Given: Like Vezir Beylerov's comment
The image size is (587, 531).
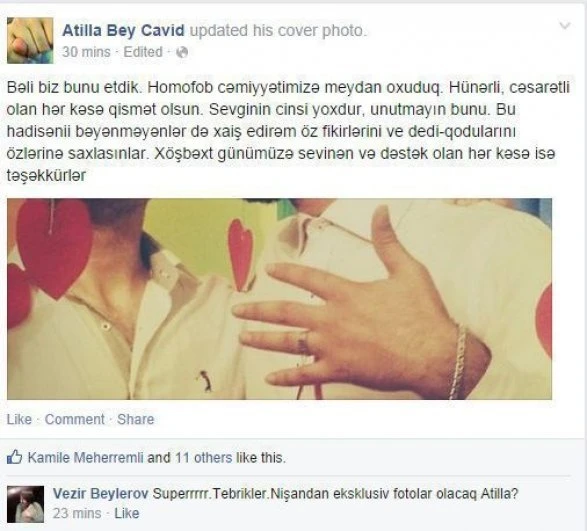Looking at the screenshot, I should (127, 513).
